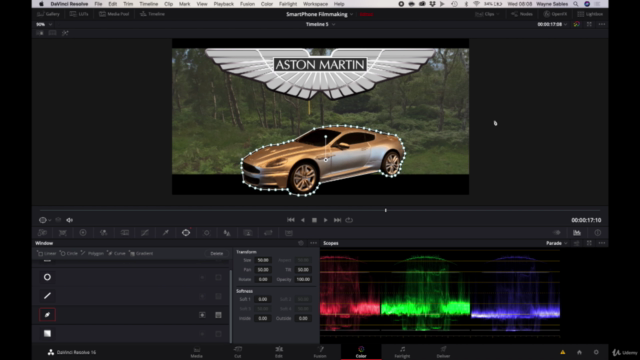Open the Sizing palette
The height and width of the screenshot is (360, 640).
tap(268, 233)
